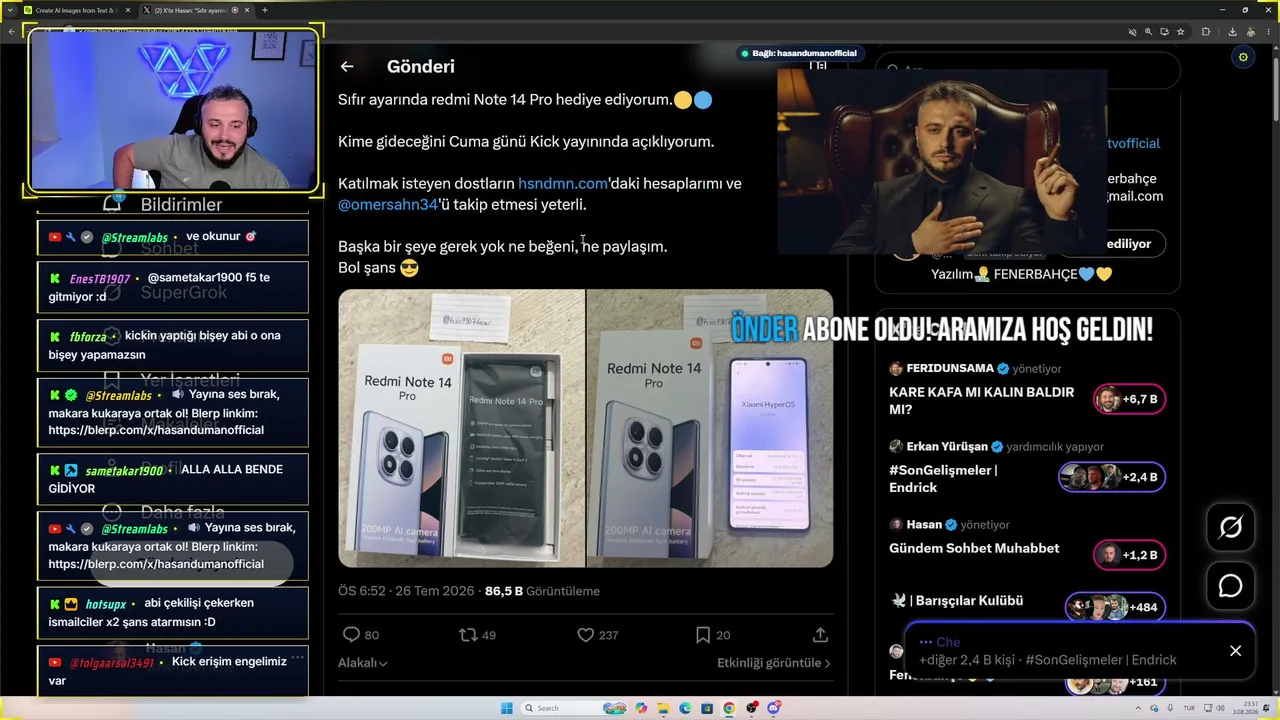The height and width of the screenshot is (720, 1280).
Task: Open the Bildirimler bell icon
Action: [x=112, y=203]
